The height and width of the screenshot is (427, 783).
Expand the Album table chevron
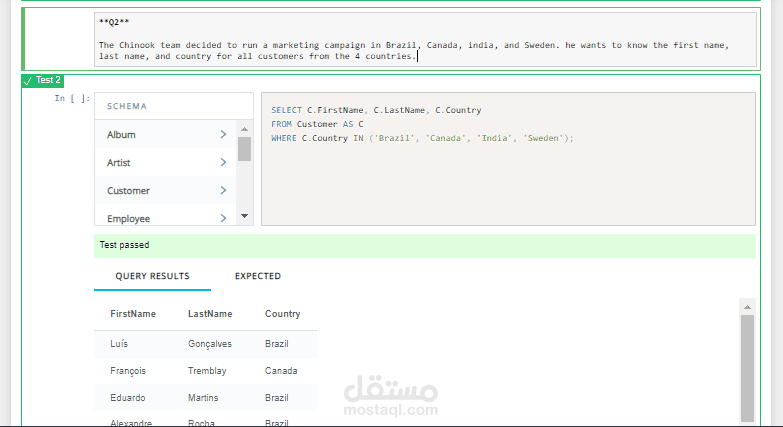click(x=223, y=134)
